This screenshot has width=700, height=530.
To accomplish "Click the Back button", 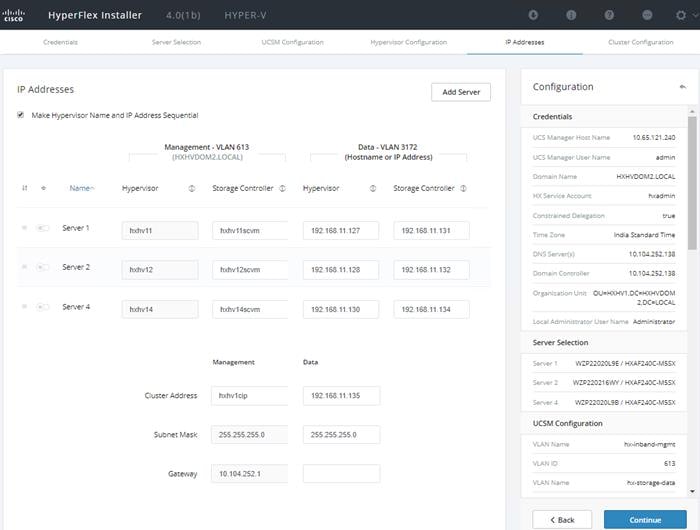I will (x=562, y=520).
